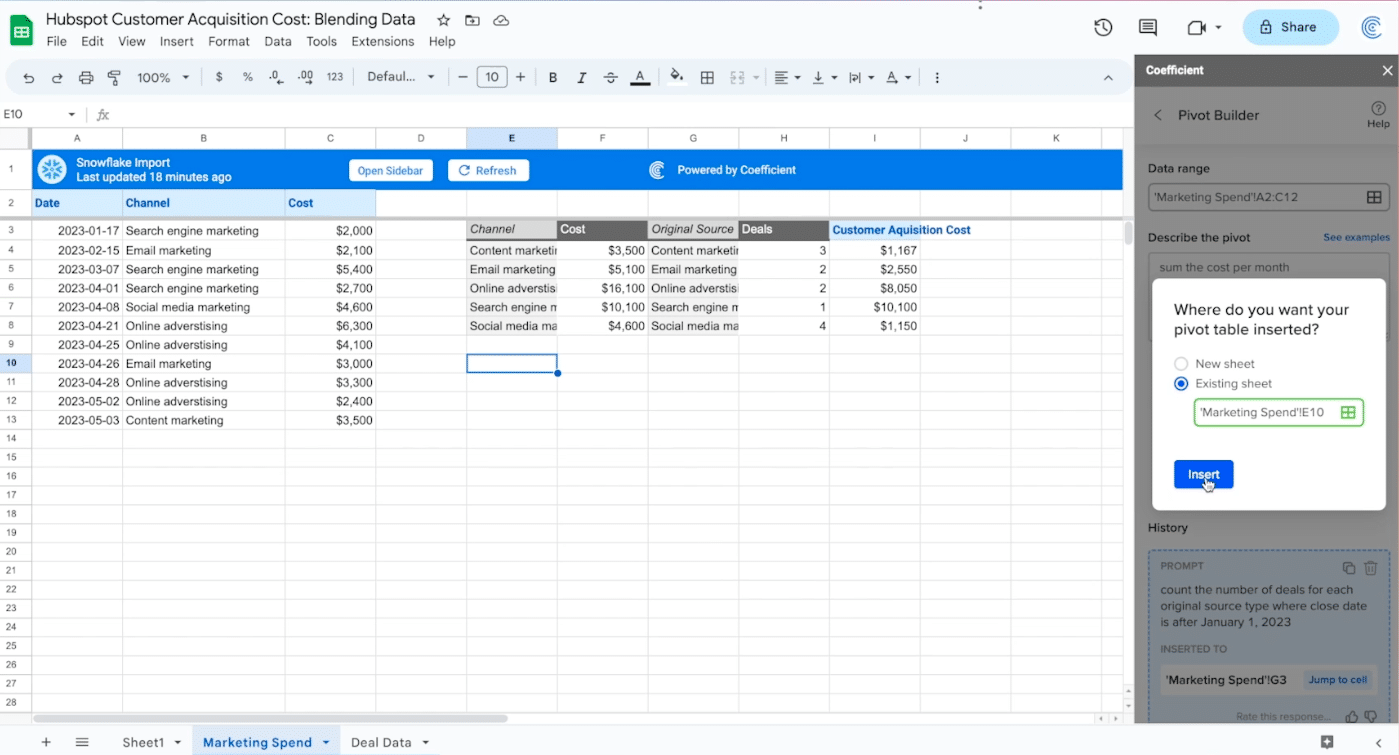Screen dimensions: 1399x755
Task: View cloud save status icon
Action: click(x=501, y=20)
